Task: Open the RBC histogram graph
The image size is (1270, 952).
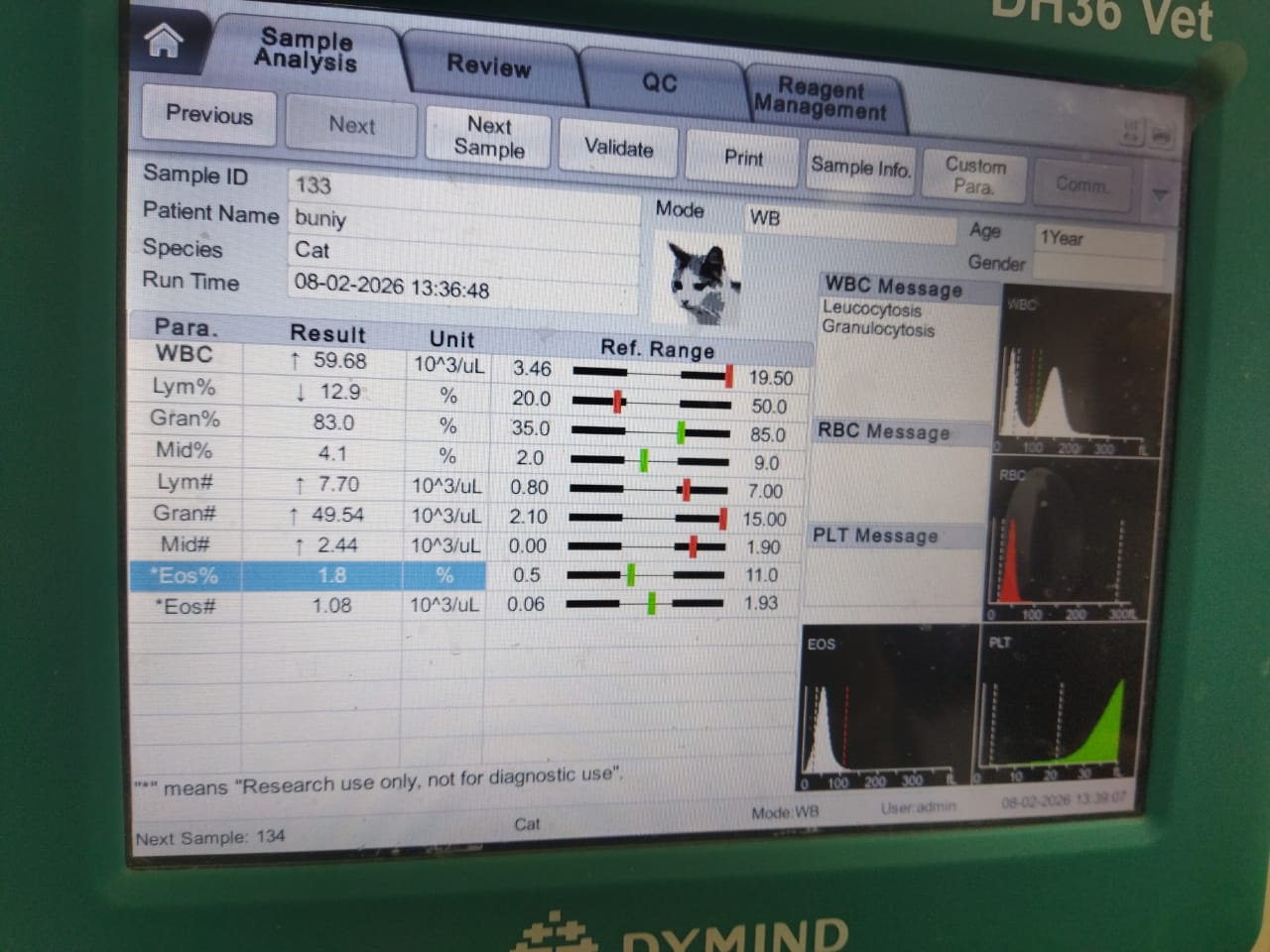Action: click(x=1066, y=540)
